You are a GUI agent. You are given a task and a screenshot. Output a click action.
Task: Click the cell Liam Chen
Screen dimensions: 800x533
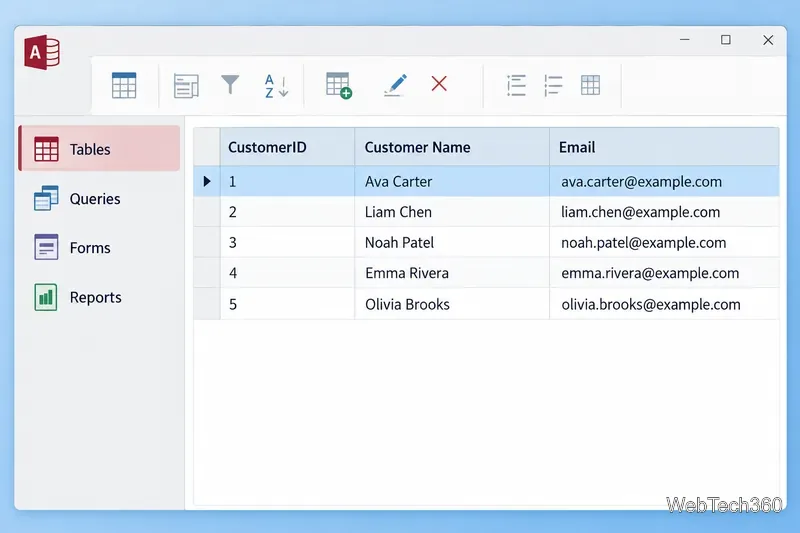[452, 212]
